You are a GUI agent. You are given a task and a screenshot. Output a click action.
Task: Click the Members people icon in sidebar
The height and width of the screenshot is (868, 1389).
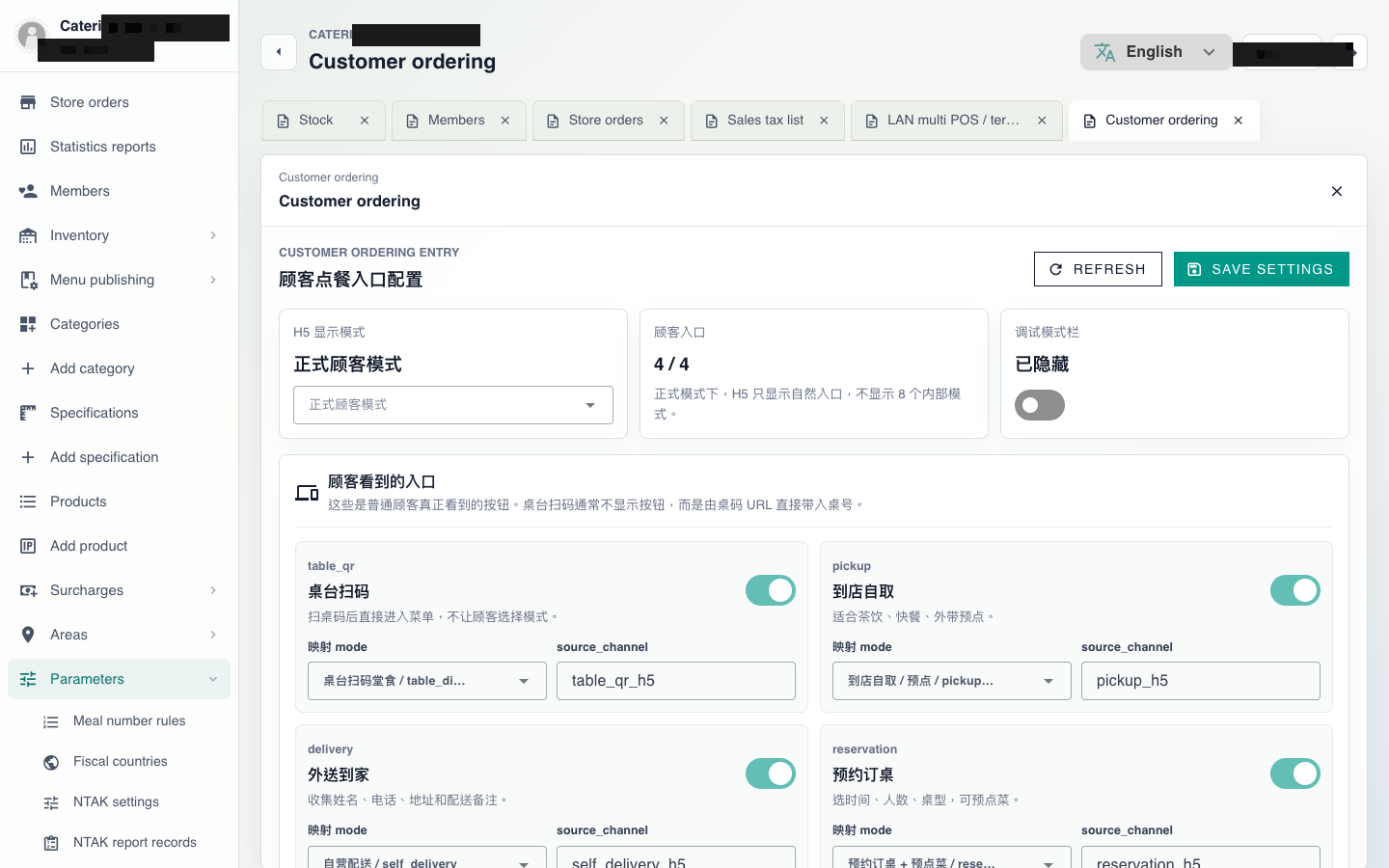tap(28, 191)
